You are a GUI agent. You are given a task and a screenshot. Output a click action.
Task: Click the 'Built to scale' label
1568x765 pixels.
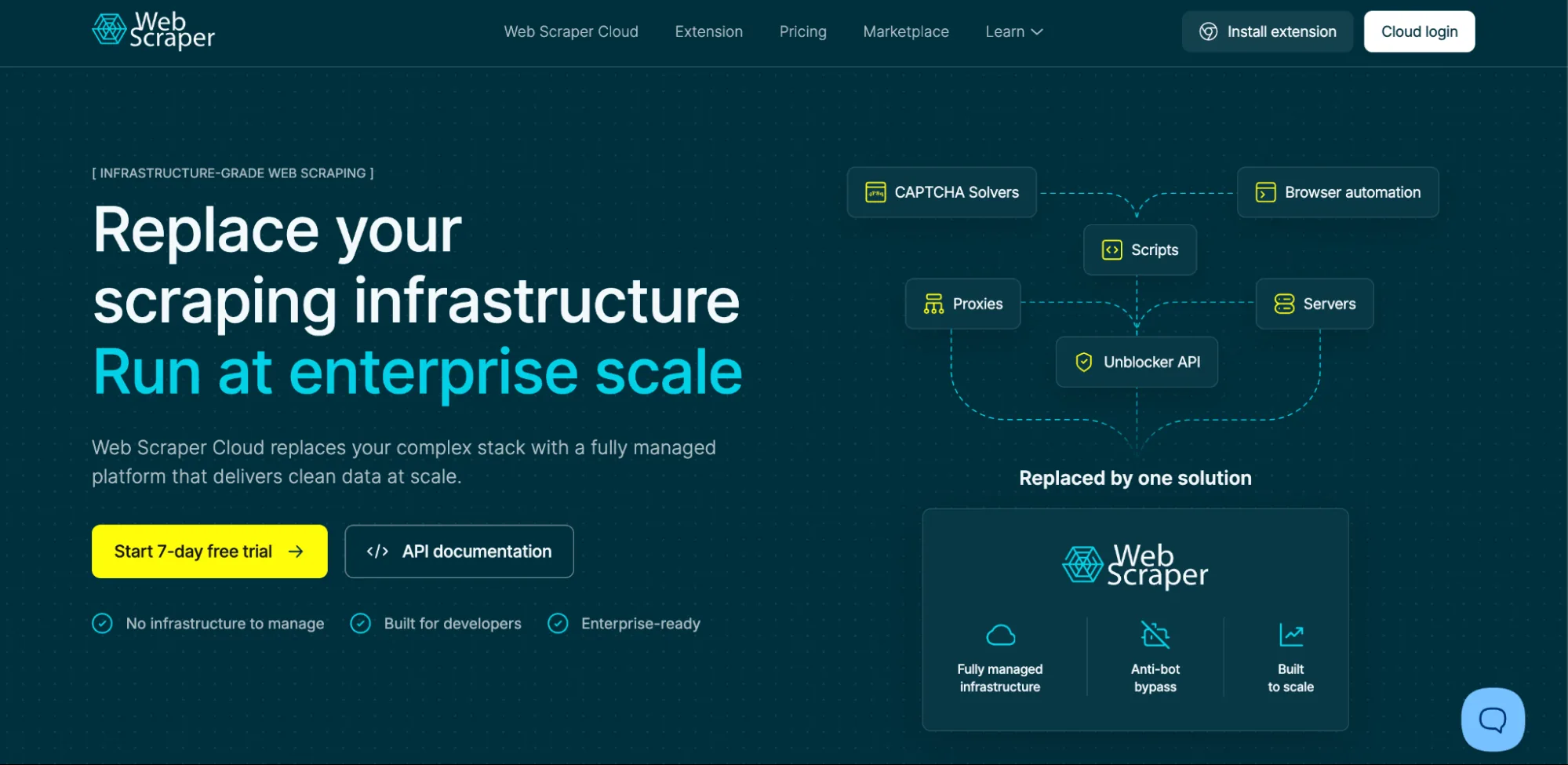click(1291, 678)
